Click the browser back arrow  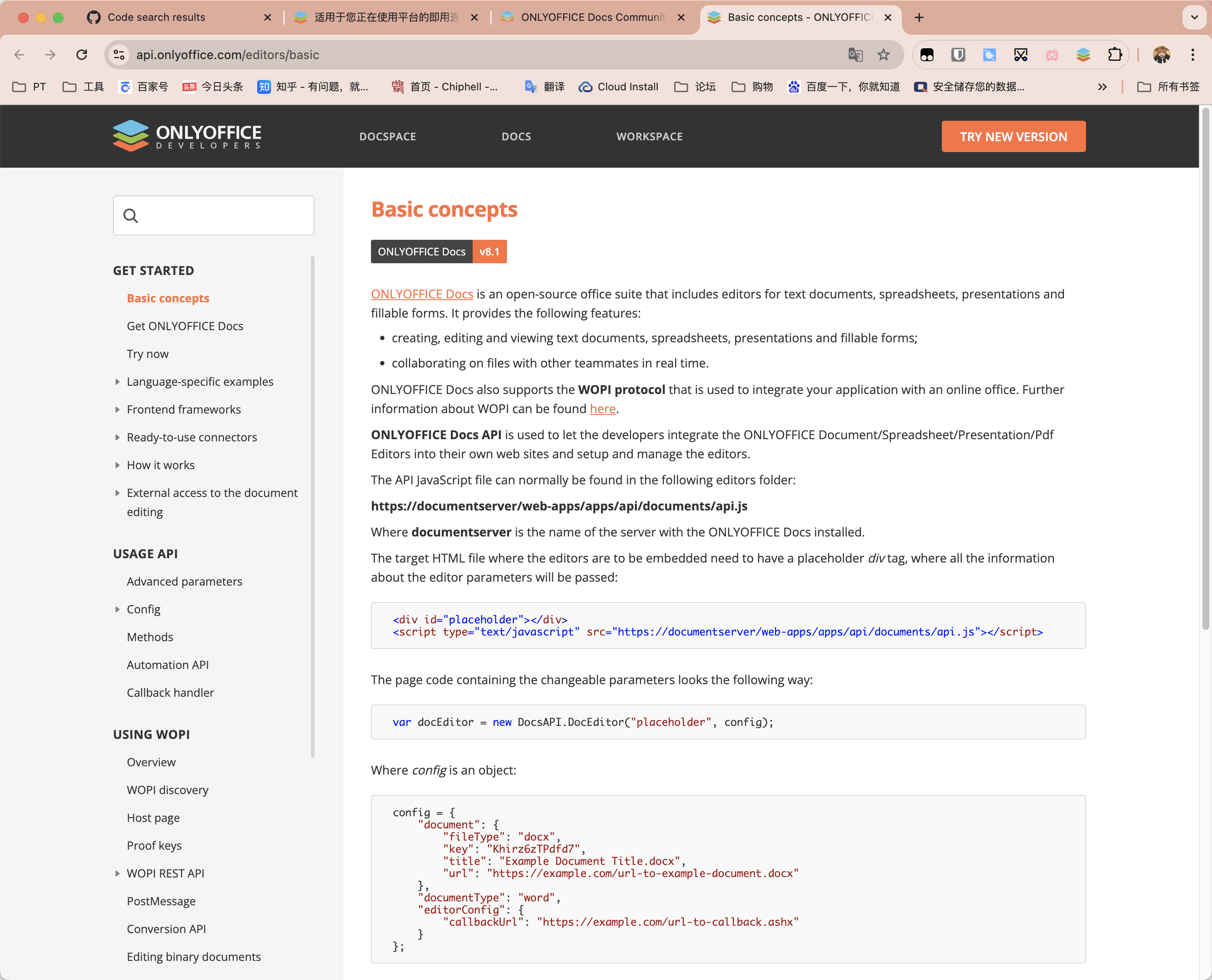pyautogui.click(x=19, y=55)
